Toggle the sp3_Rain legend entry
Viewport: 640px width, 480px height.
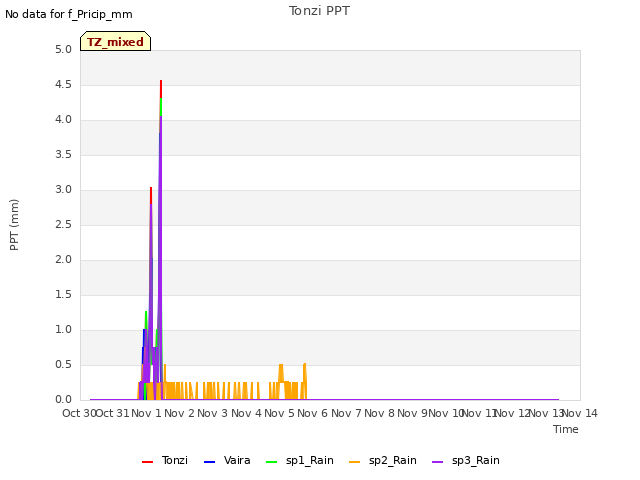(x=466, y=460)
